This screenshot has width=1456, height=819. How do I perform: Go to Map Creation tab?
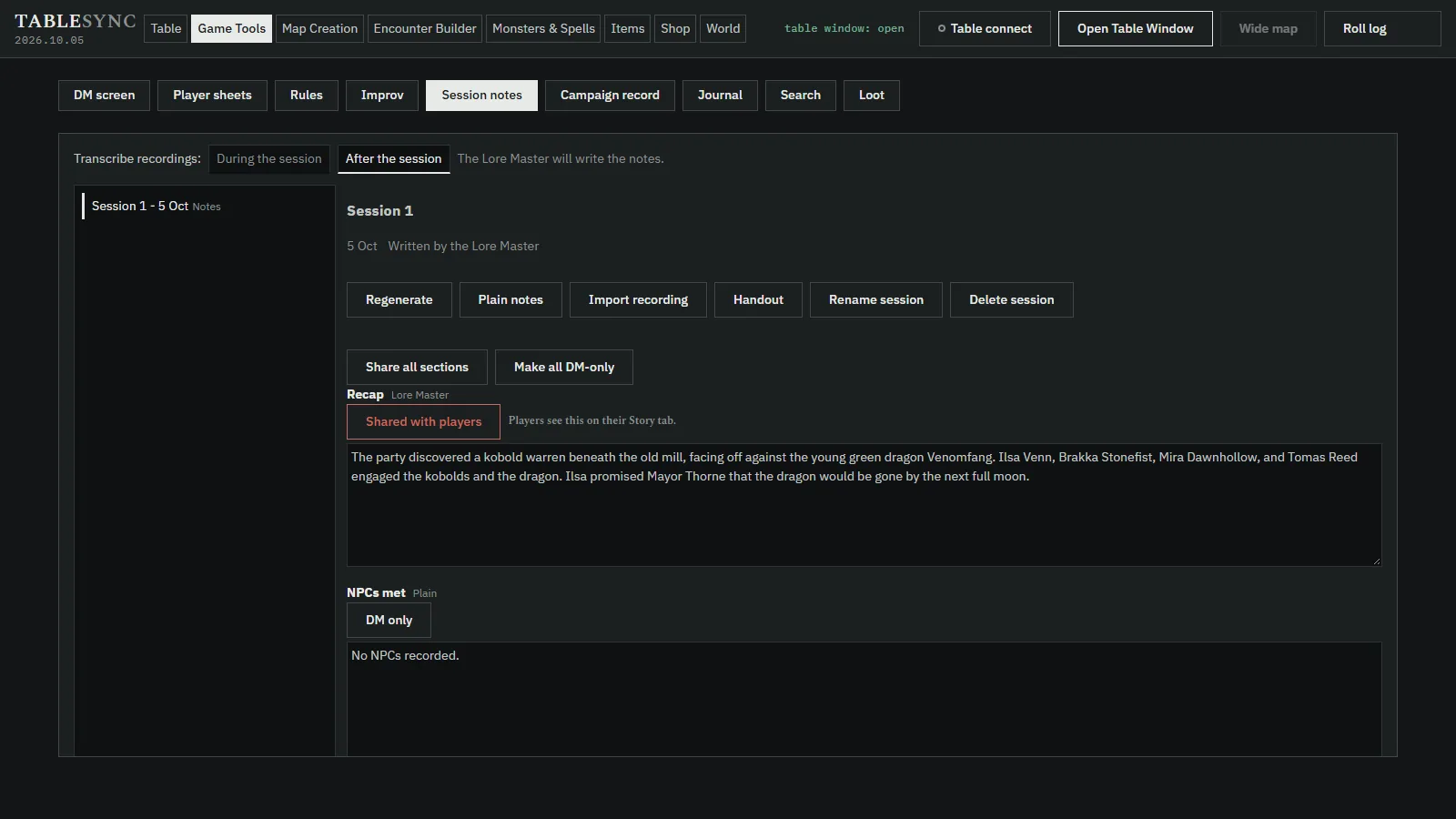[x=319, y=28]
